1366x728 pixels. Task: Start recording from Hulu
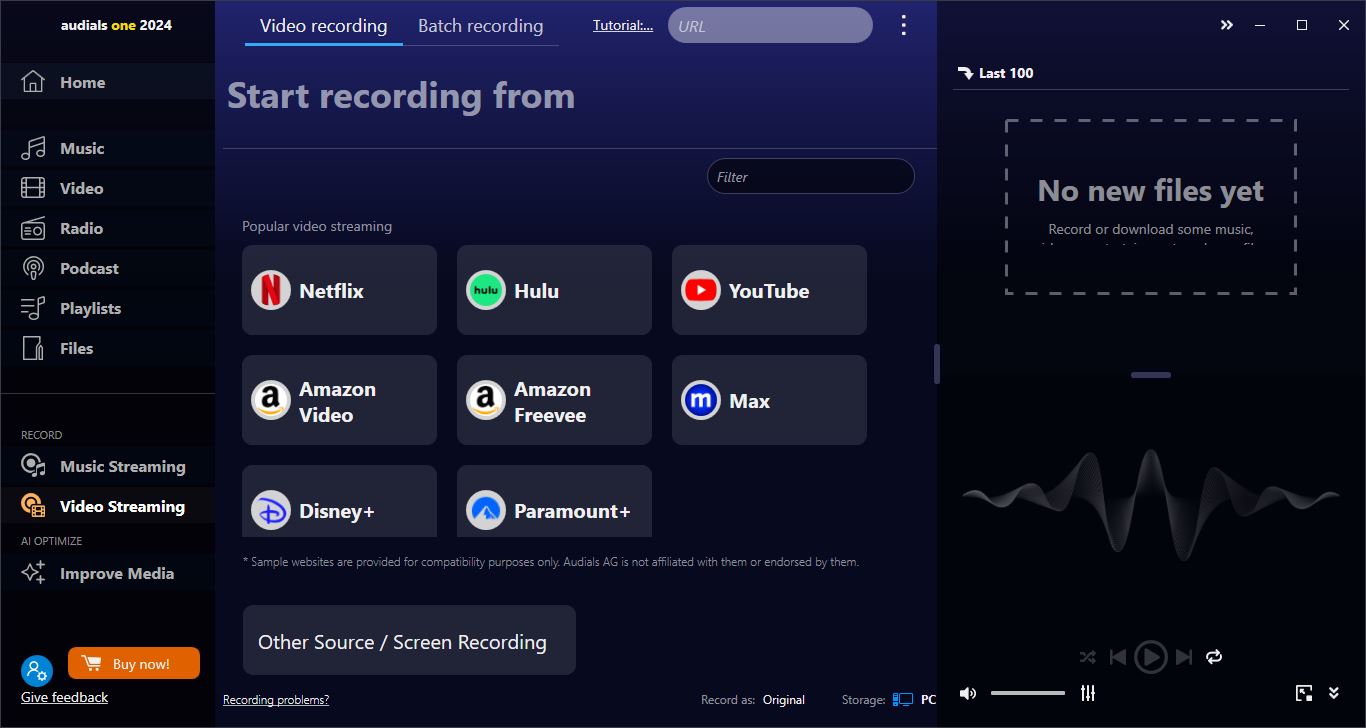click(554, 290)
